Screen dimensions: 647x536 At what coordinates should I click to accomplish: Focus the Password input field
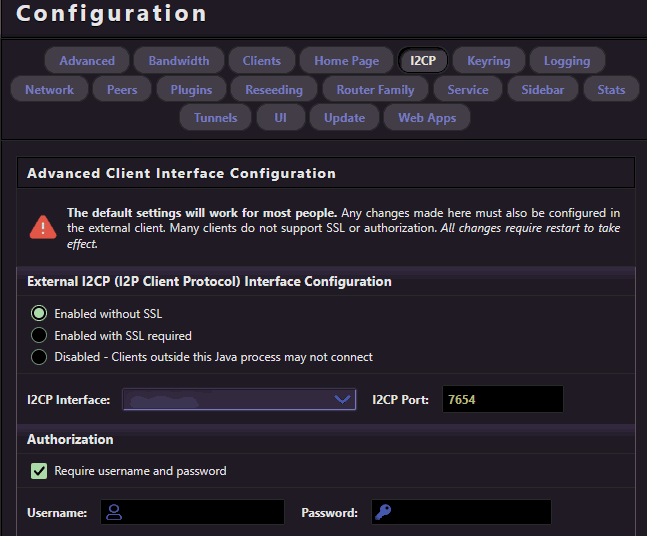coord(461,512)
